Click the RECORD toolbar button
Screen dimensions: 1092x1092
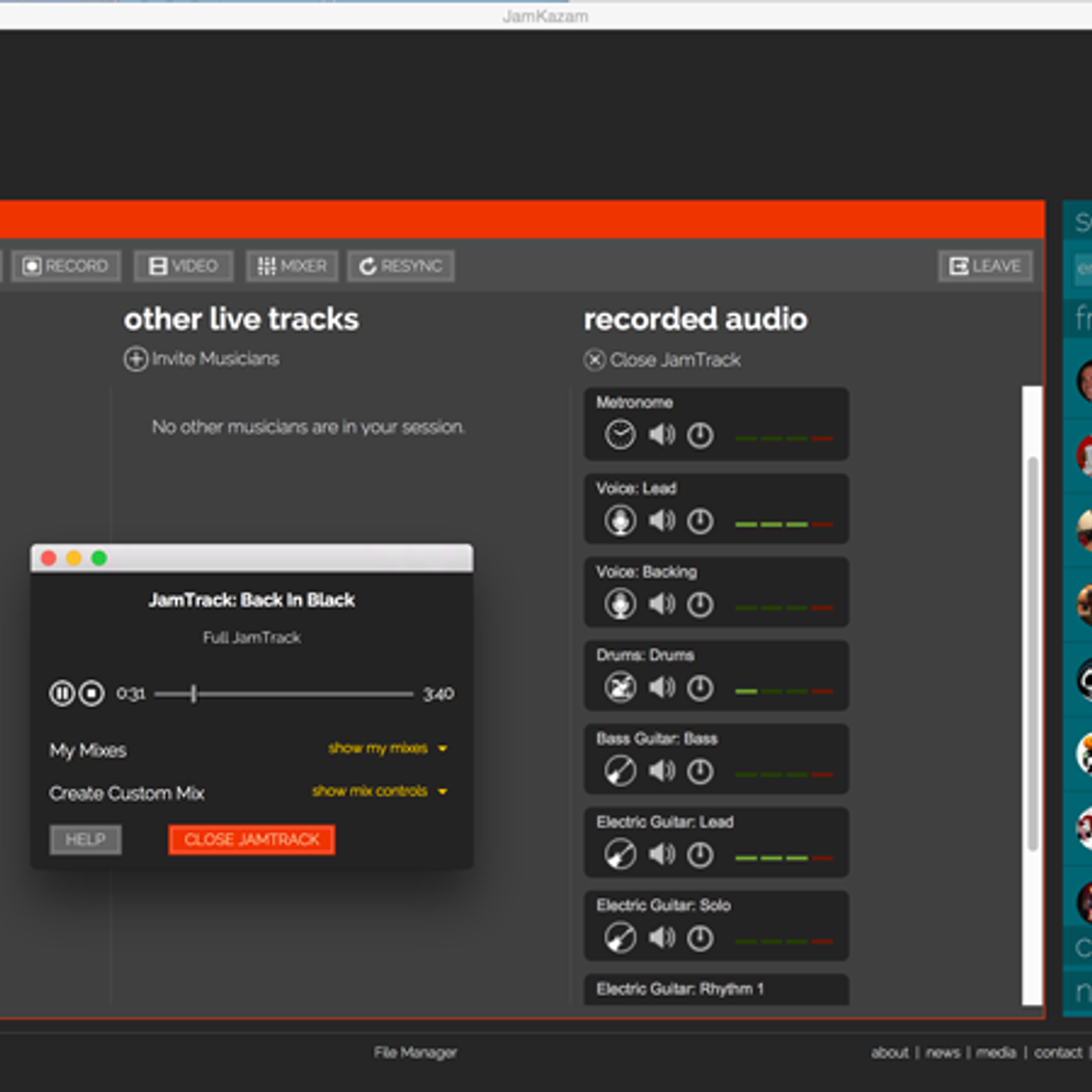66,266
